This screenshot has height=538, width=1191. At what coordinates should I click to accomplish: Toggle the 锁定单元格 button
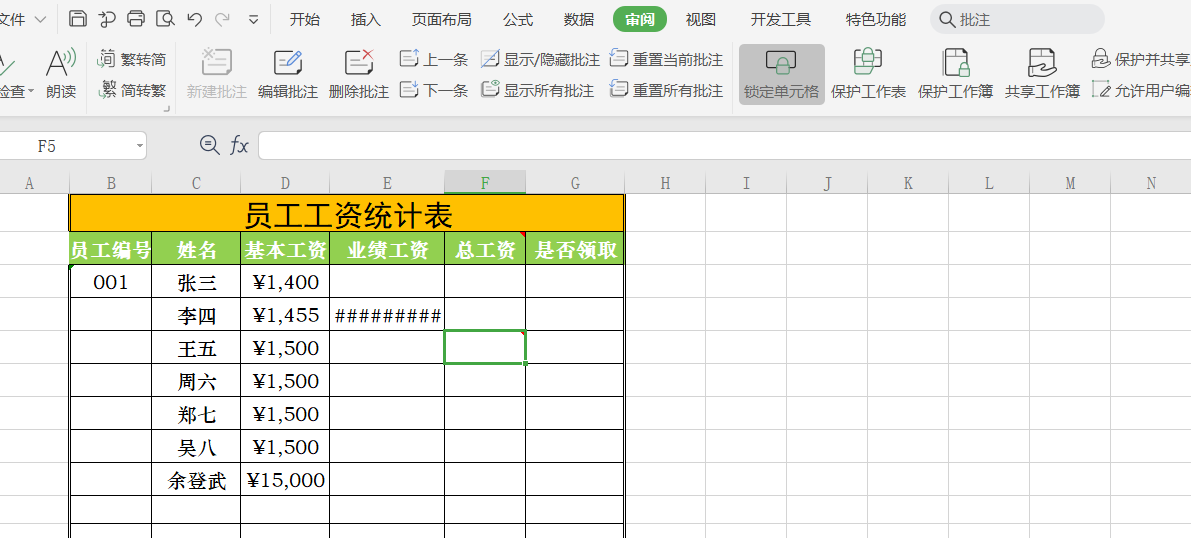coord(782,74)
